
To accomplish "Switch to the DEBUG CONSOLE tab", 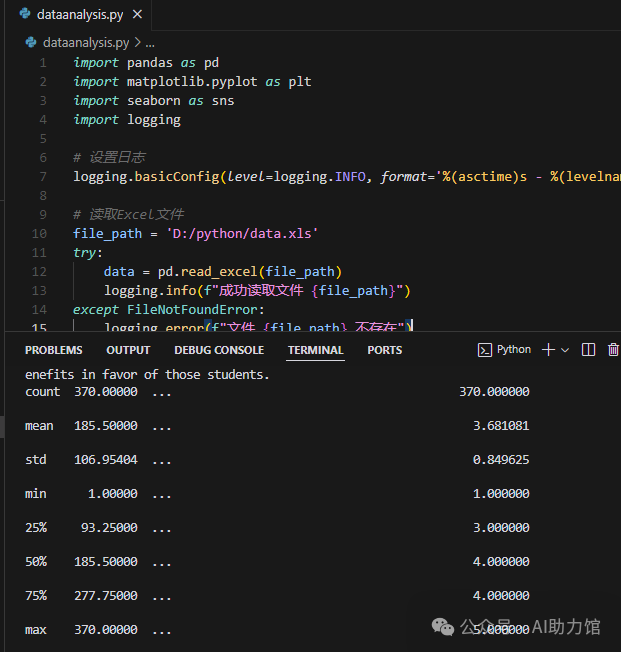I will coord(219,350).
